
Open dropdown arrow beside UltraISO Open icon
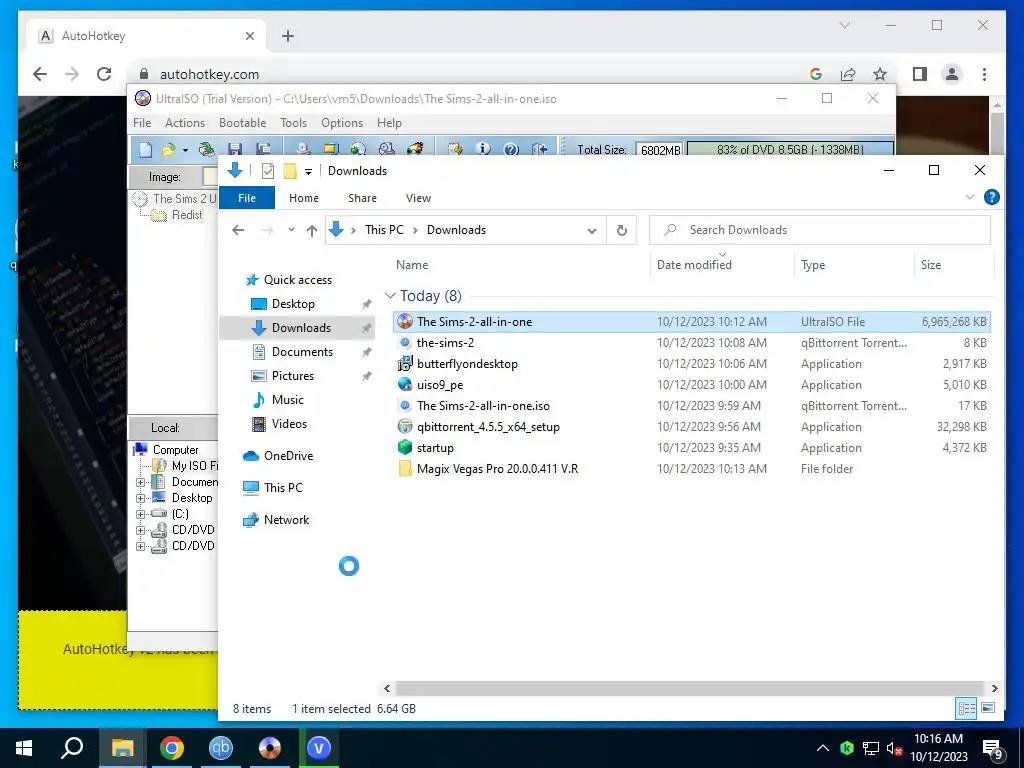(x=185, y=150)
